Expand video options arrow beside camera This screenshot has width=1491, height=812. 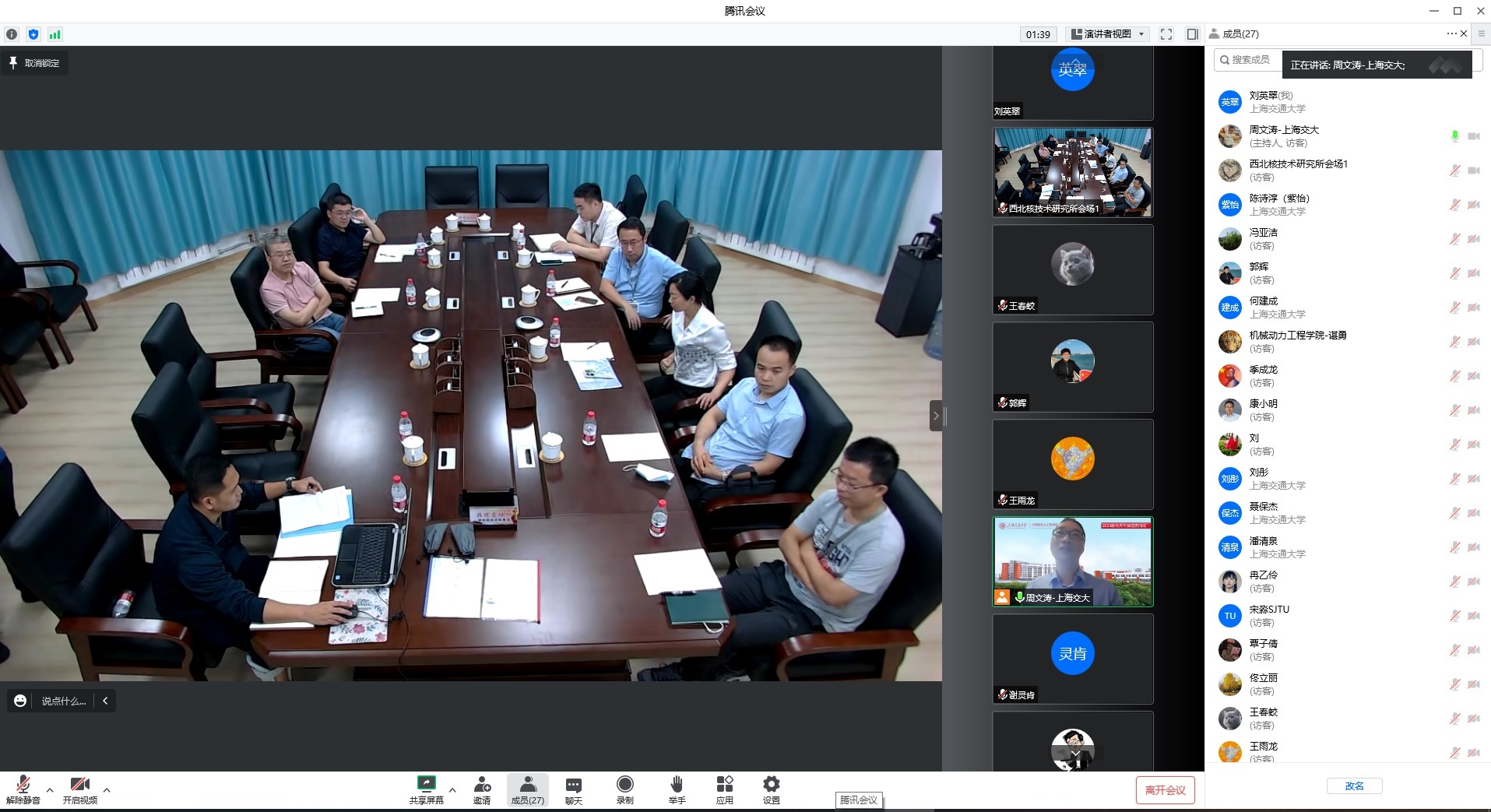point(107,789)
